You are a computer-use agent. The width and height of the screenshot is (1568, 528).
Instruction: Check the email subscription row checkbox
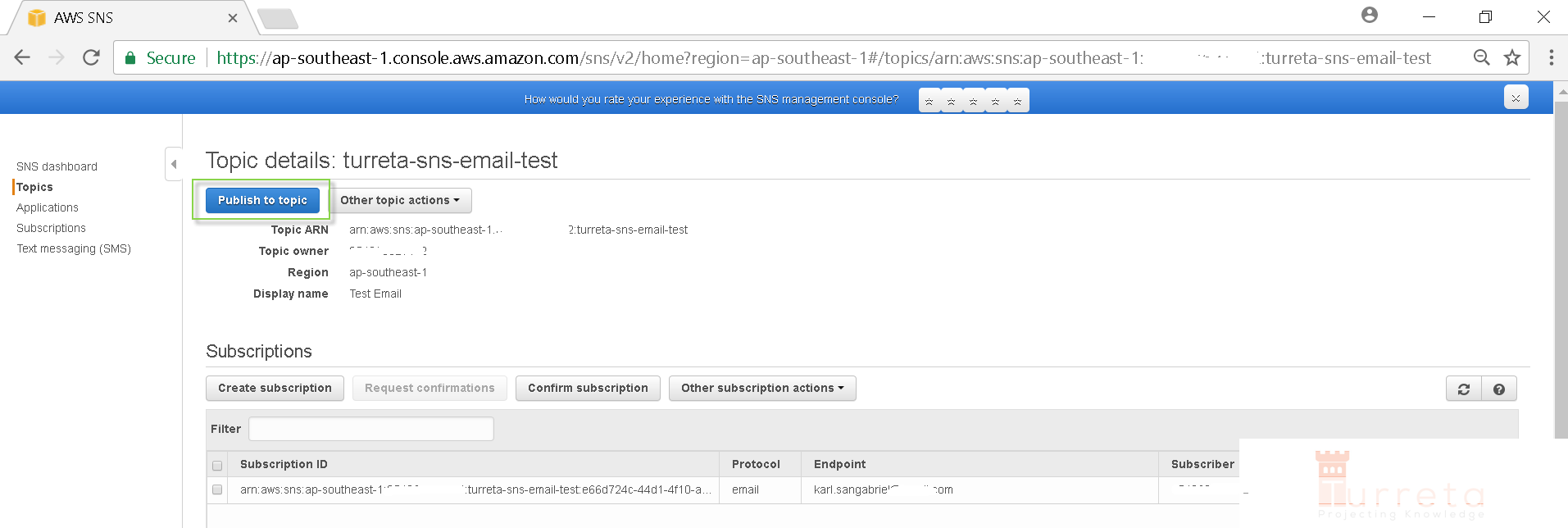(217, 489)
